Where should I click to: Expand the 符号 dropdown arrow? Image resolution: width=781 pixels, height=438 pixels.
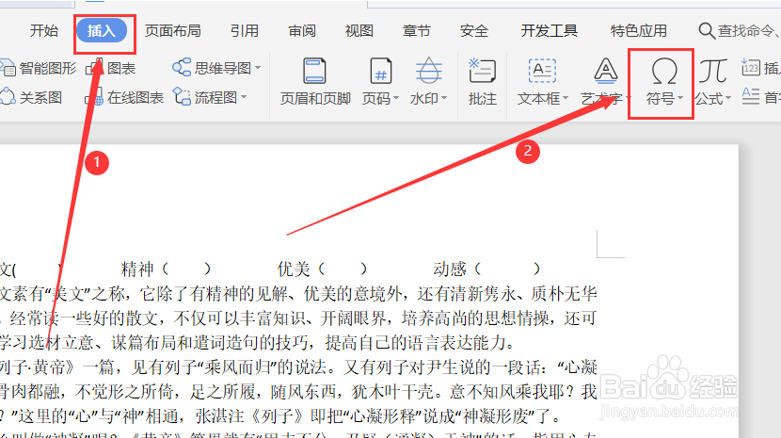(x=680, y=99)
